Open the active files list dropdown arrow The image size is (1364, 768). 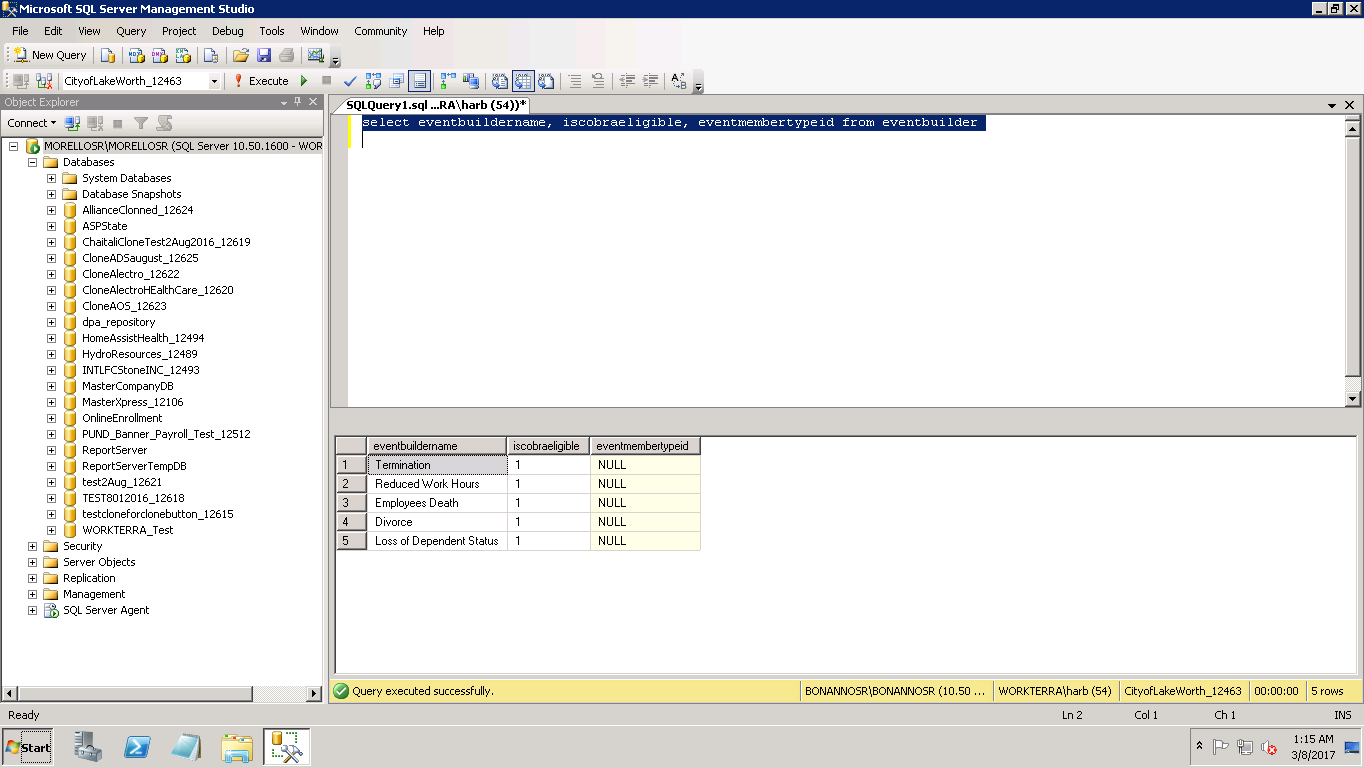click(x=1332, y=105)
